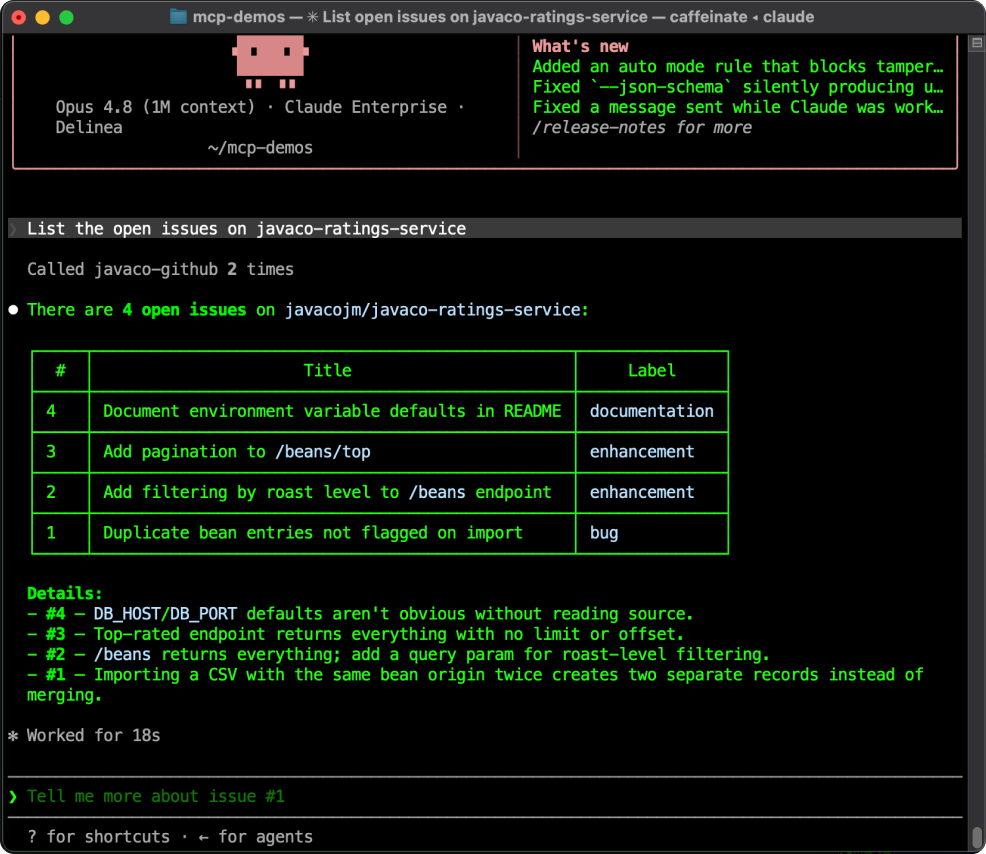Click the green zoom window button
Viewport: 986px width, 854px height.
tap(66, 17)
